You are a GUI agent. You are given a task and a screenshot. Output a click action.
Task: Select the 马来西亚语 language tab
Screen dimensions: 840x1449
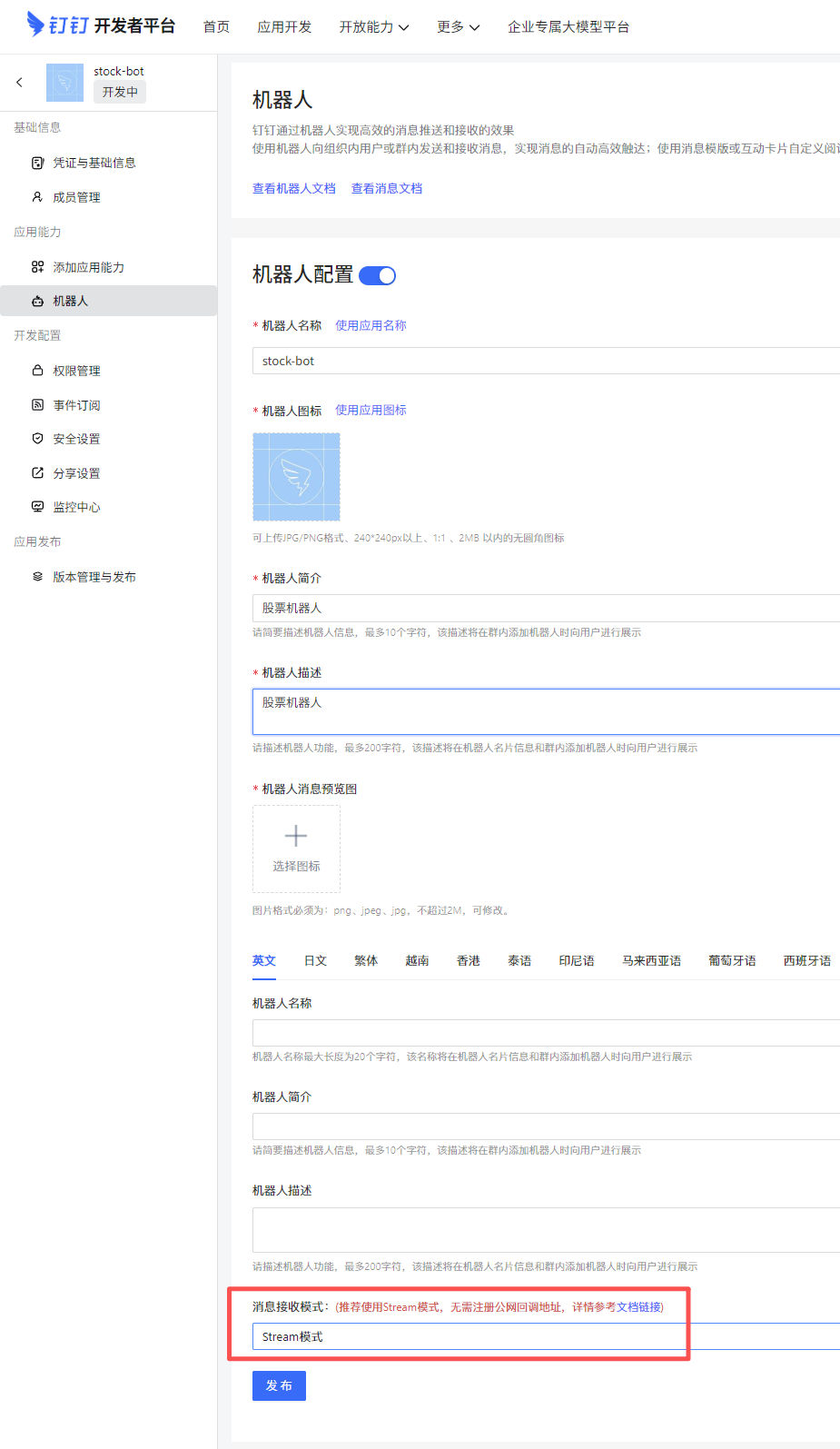[651, 961]
